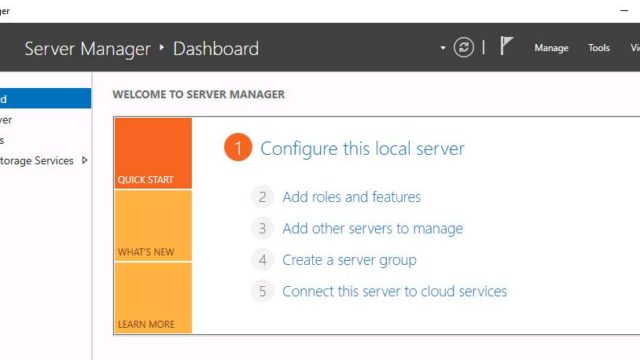Select the highlighted Dashboard sidebar item

point(45,98)
